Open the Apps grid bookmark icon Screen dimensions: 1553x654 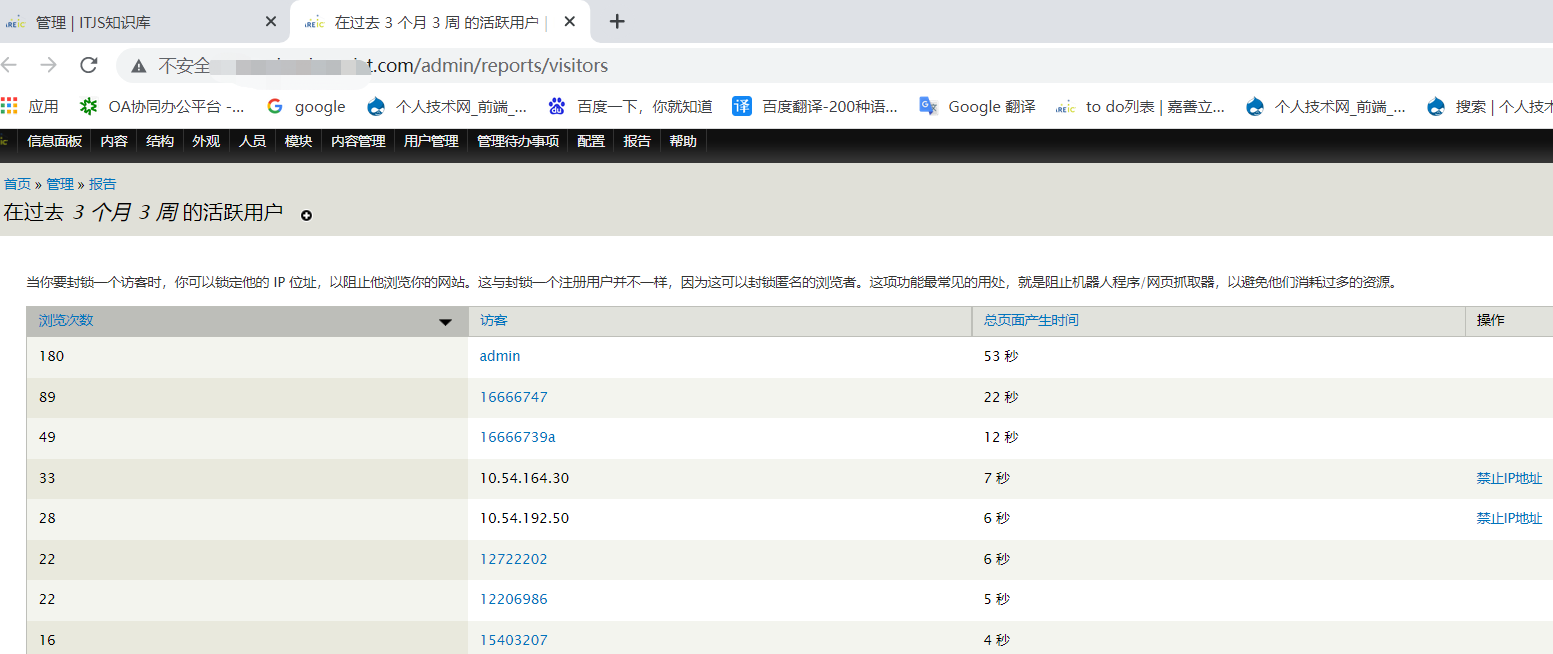[10, 106]
